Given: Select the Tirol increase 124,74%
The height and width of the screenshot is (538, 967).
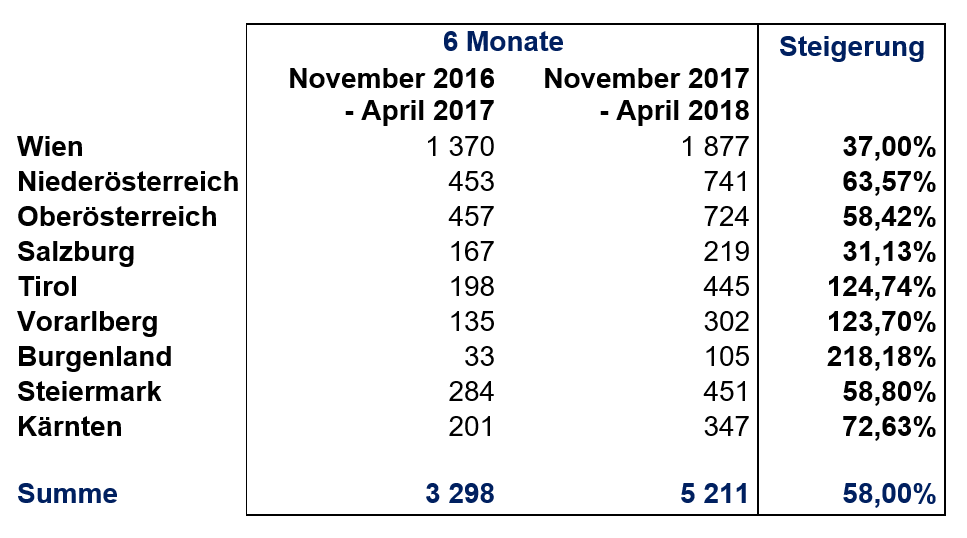Looking at the screenshot, I should 881,287.
